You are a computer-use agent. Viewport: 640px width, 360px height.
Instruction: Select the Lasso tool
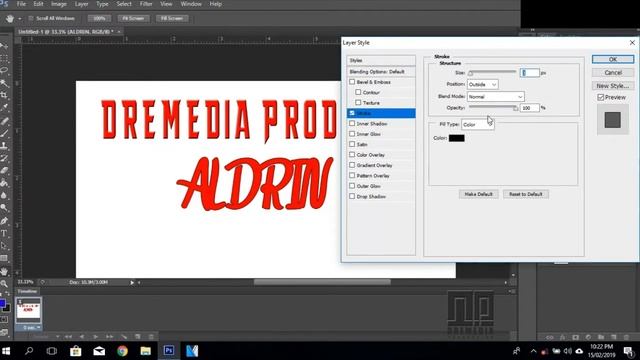4,70
